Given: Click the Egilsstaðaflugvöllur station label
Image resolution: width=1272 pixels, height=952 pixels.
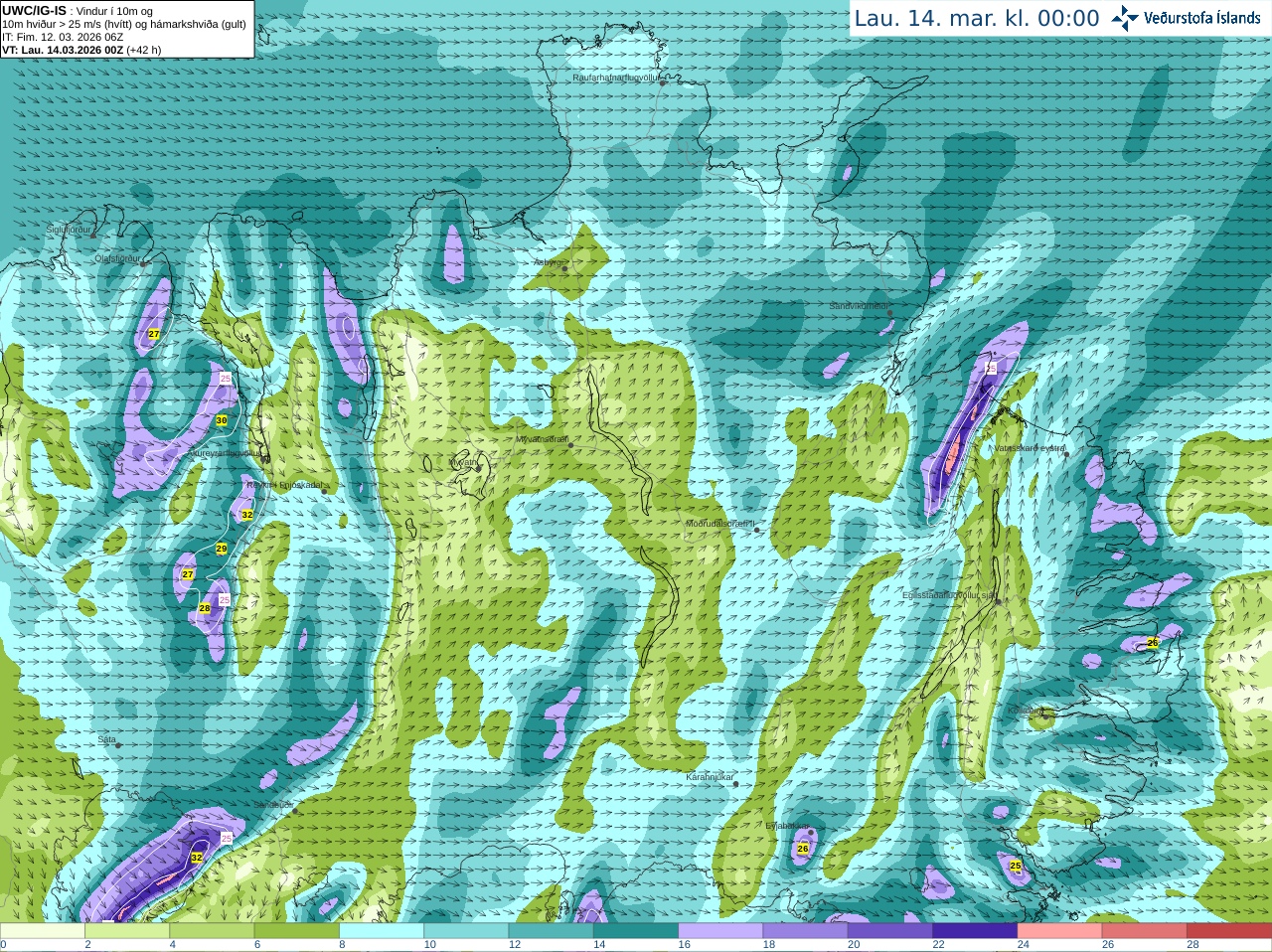Looking at the screenshot, I should (x=949, y=595).
